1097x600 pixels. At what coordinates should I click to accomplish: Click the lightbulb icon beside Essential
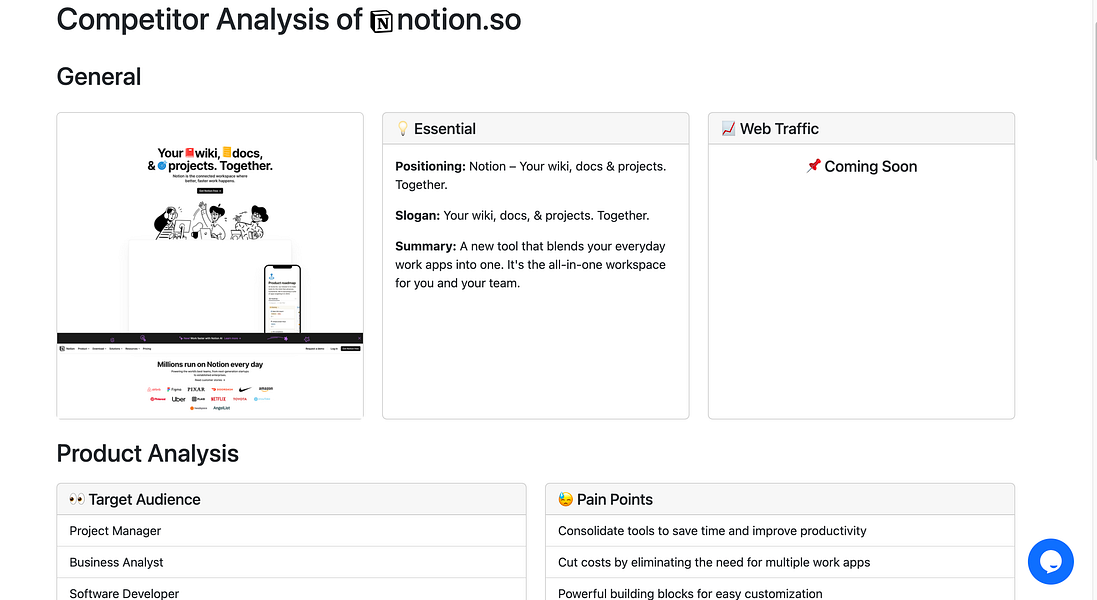point(403,129)
